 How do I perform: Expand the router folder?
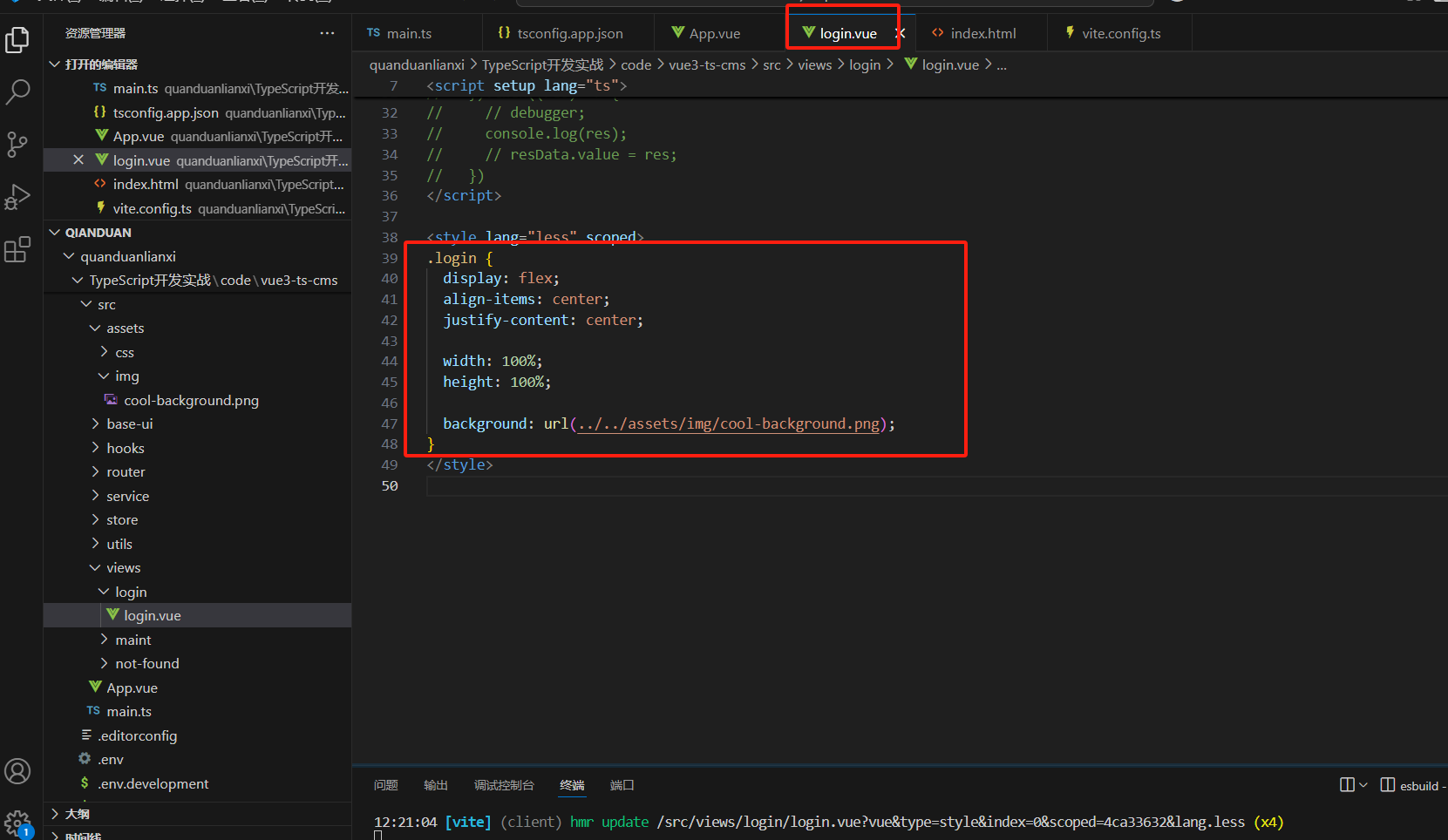point(95,471)
